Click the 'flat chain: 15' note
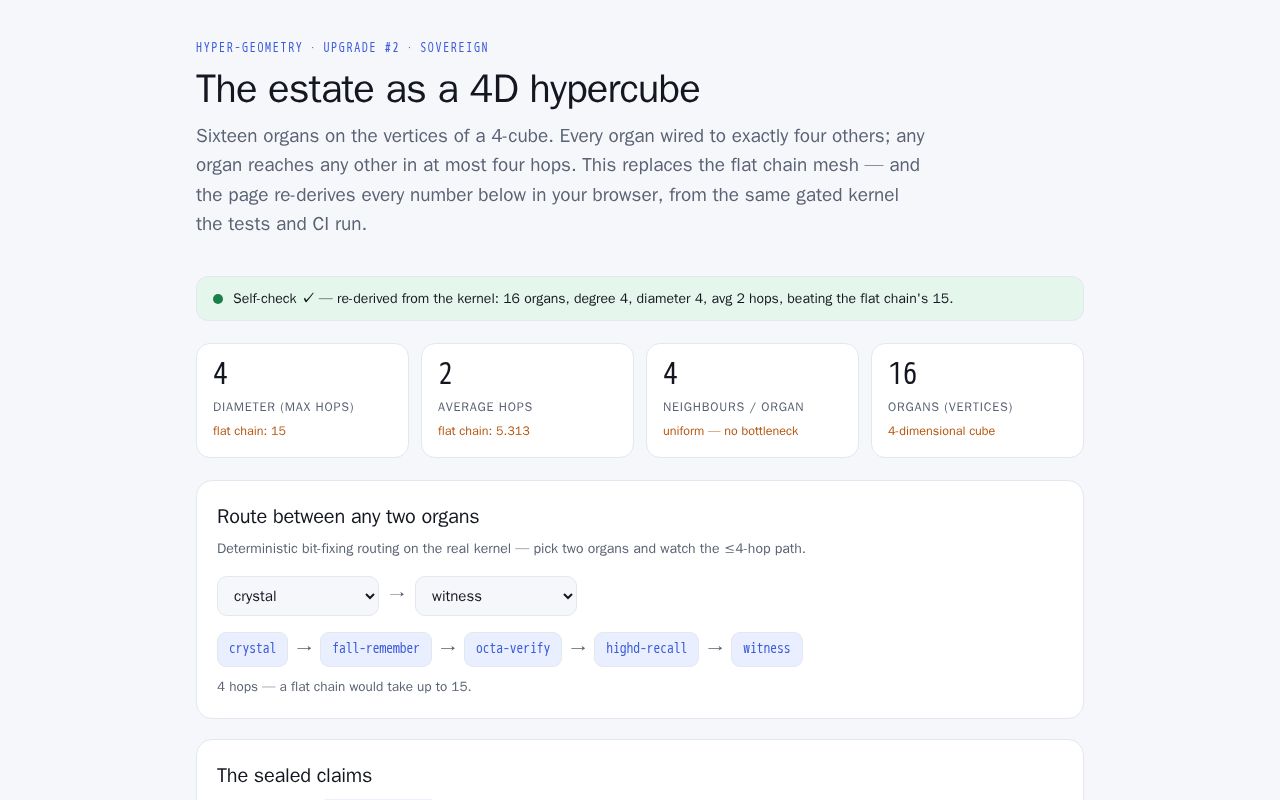Viewport: 1280px width, 800px height. click(249, 431)
